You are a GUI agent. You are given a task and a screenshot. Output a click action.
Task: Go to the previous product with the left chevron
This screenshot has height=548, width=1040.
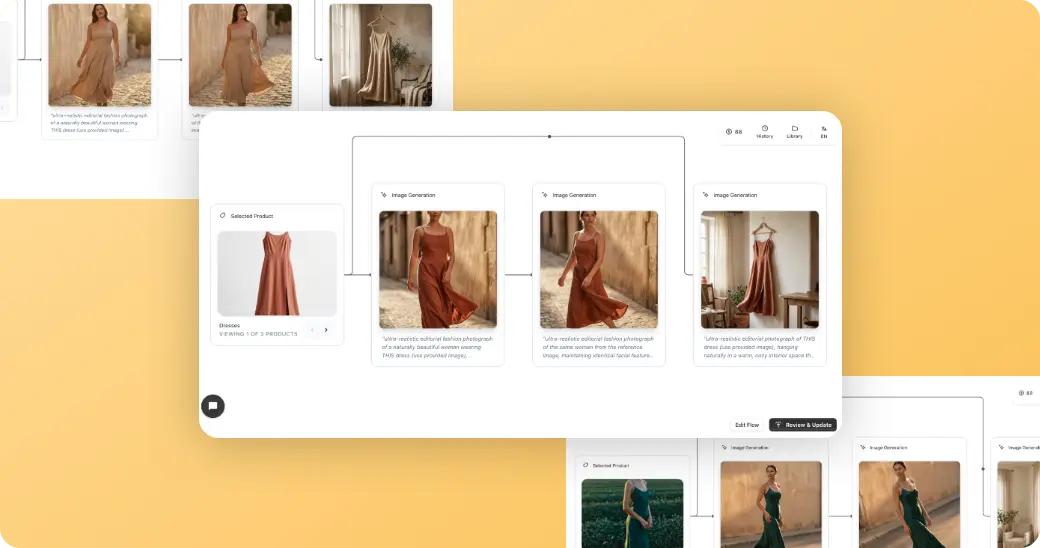click(312, 330)
